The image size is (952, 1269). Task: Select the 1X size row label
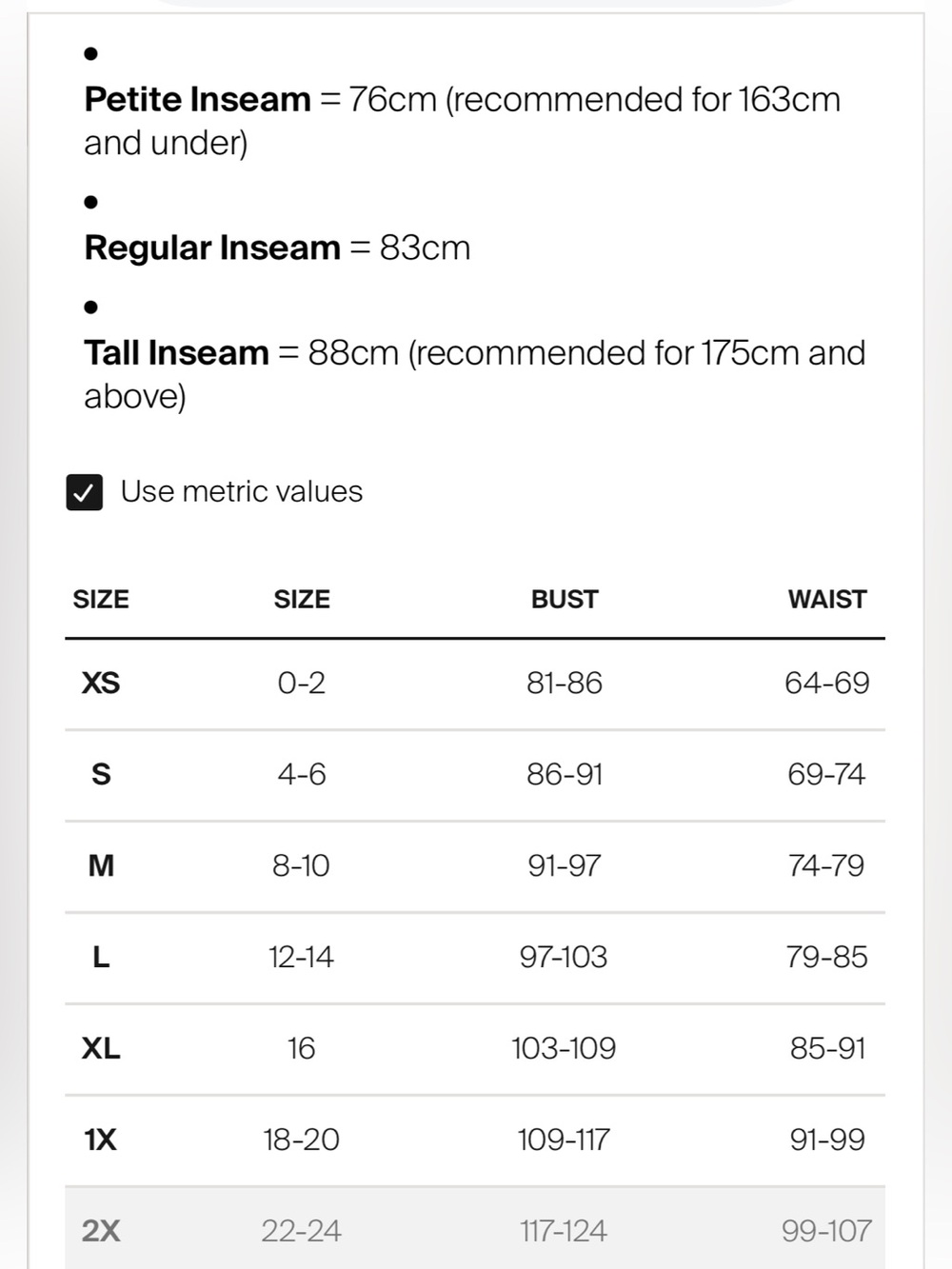pyautogui.click(x=101, y=1140)
